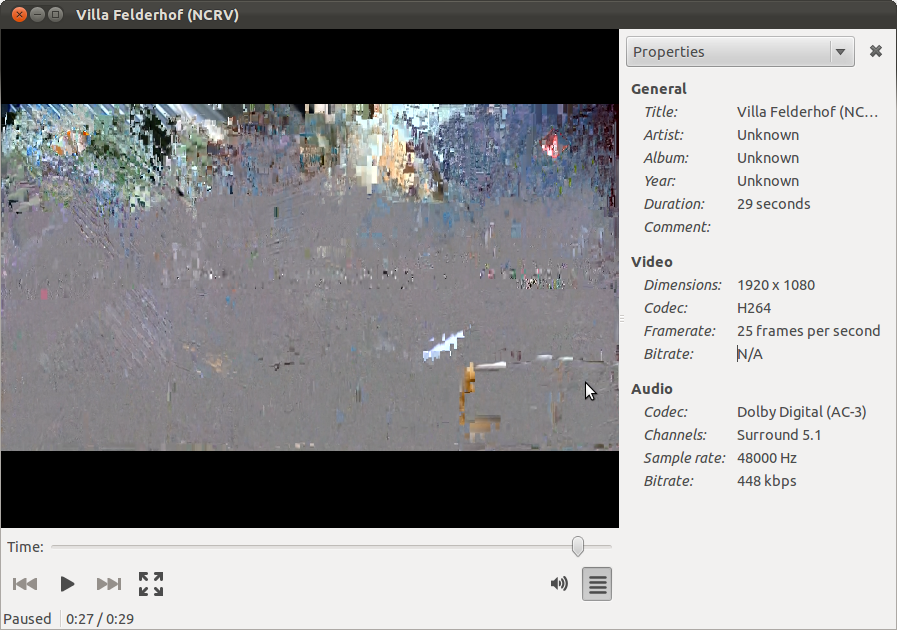This screenshot has width=897, height=630.
Task: Close the Villa Felderhof window
Action: (18, 15)
